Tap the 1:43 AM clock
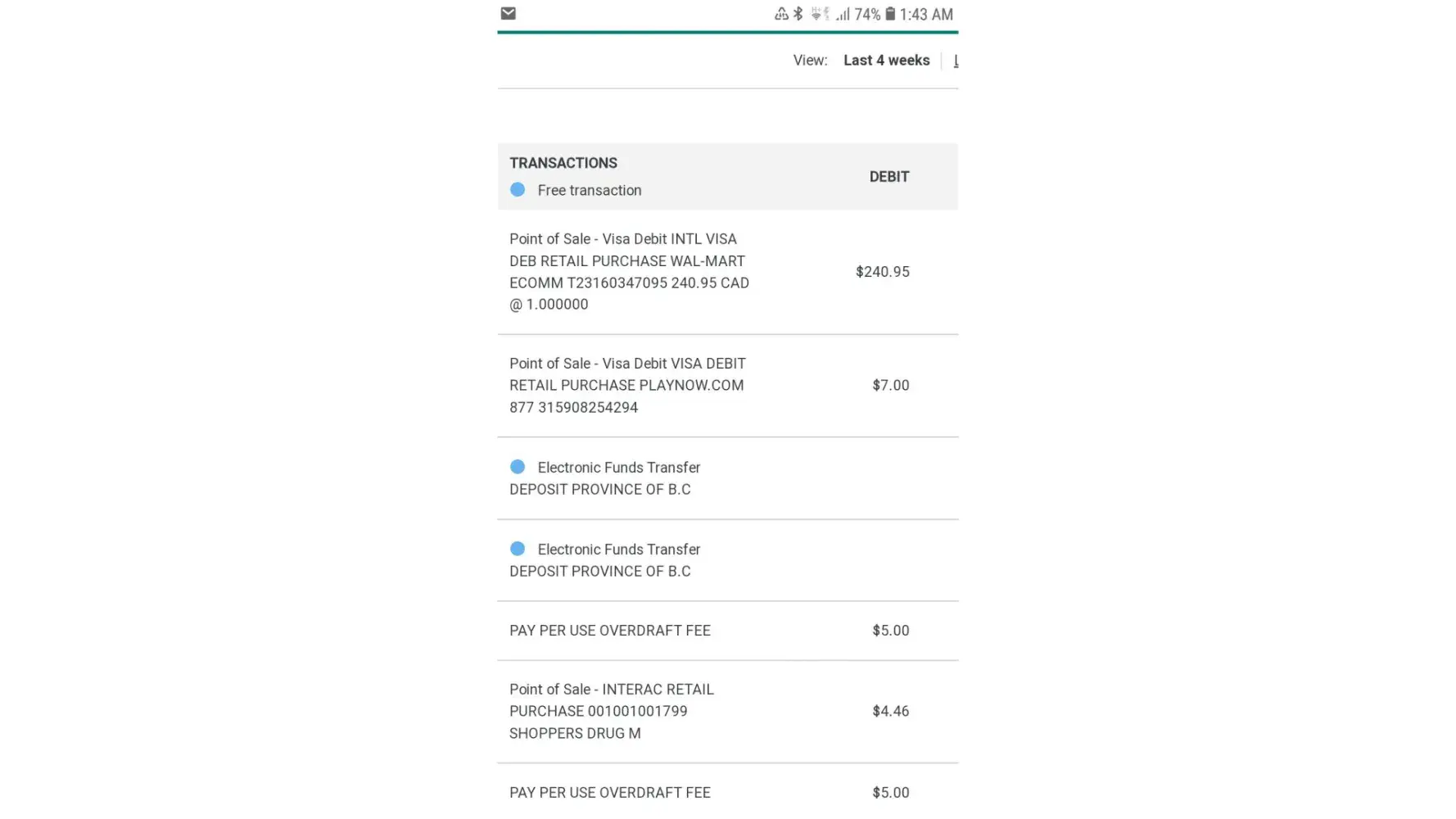This screenshot has height=819, width=1456. pyautogui.click(x=926, y=14)
